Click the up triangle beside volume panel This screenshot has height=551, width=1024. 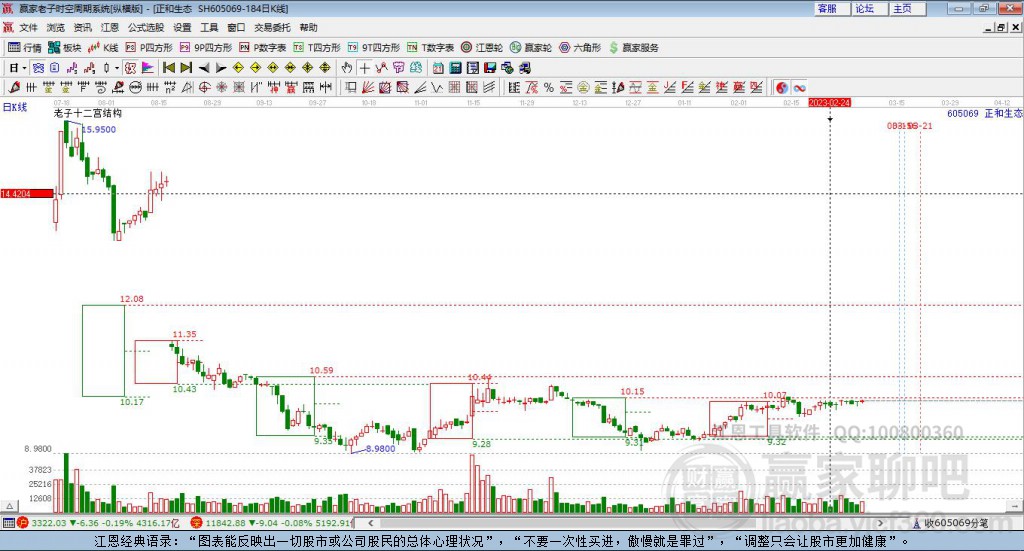tap(10, 506)
